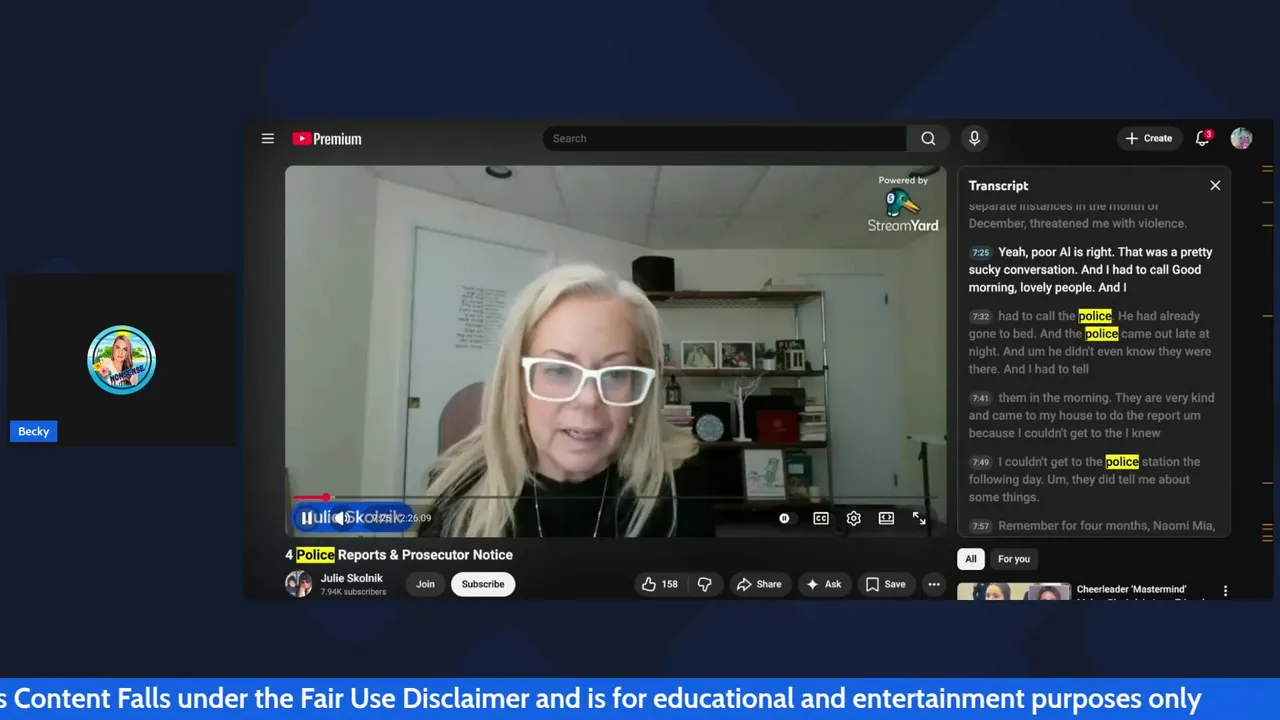Open the Julie Skolnik channel name link
The height and width of the screenshot is (720, 1280).
tap(351, 578)
